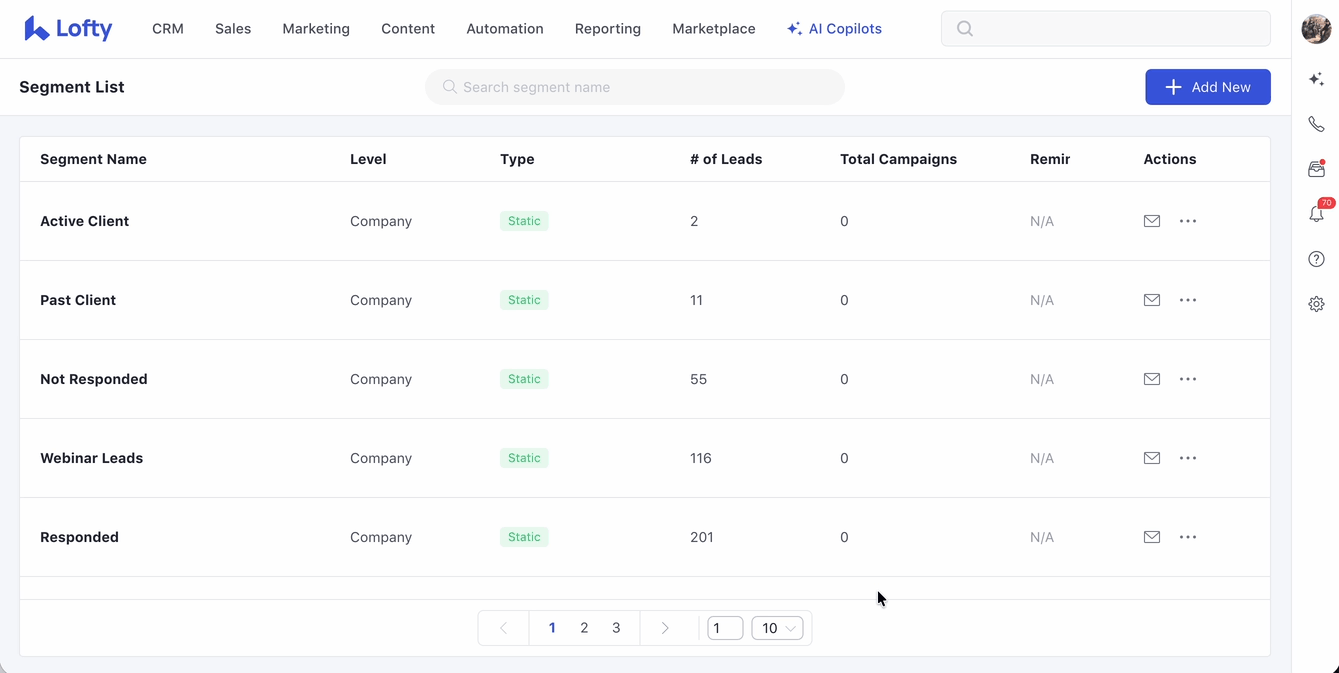Open more options for Past Client
1339x673 pixels.
pyautogui.click(x=1188, y=300)
